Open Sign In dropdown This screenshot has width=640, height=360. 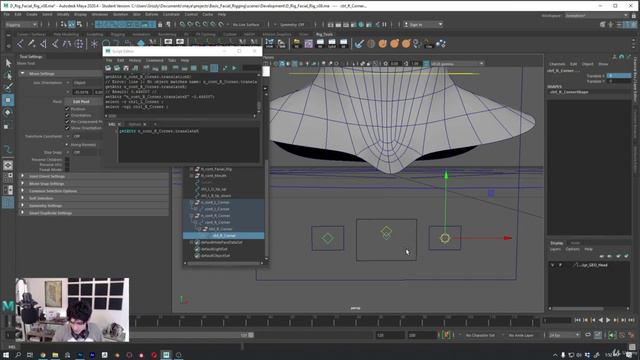(x=423, y=24)
